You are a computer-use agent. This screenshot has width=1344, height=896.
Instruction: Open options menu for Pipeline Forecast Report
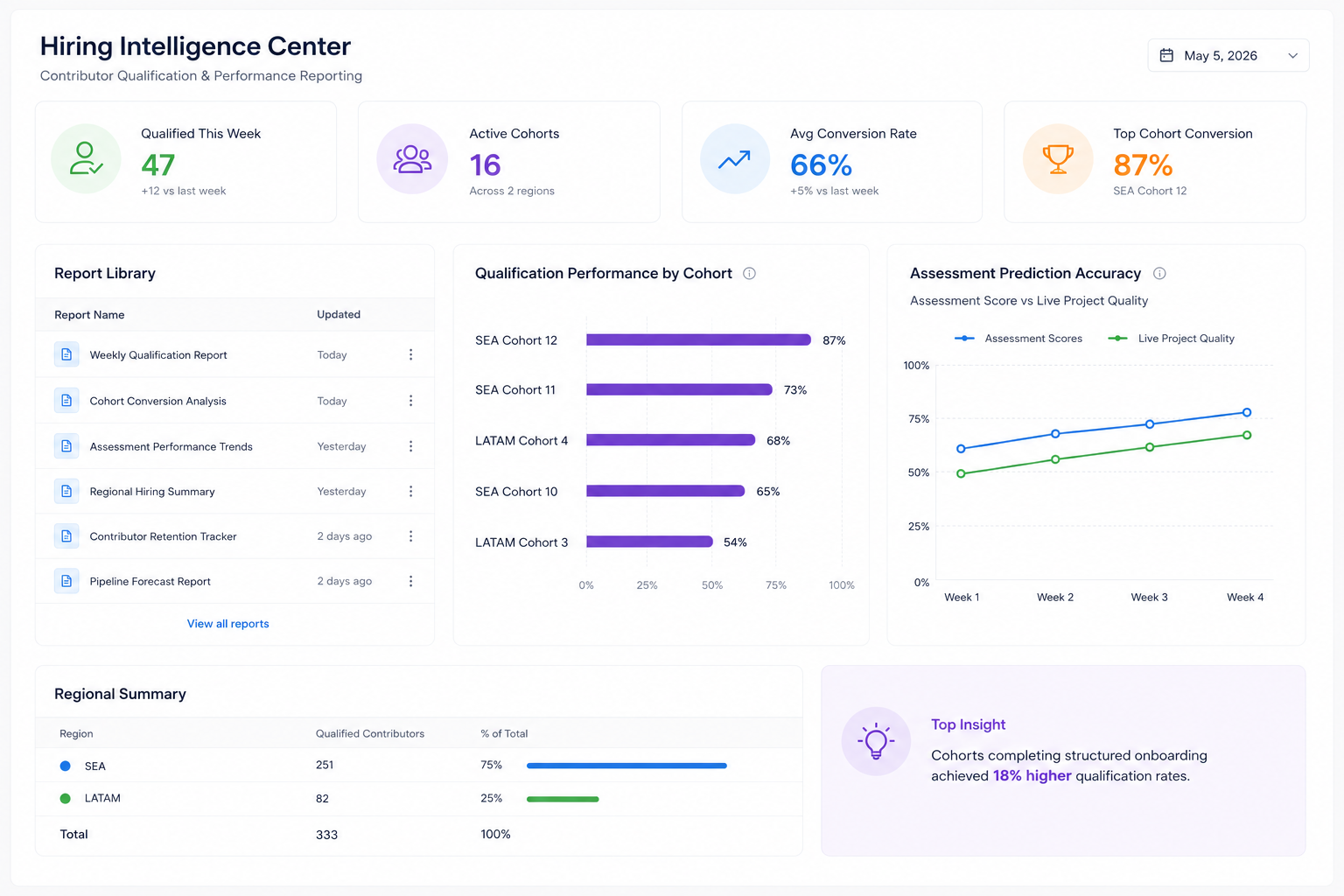[410, 581]
